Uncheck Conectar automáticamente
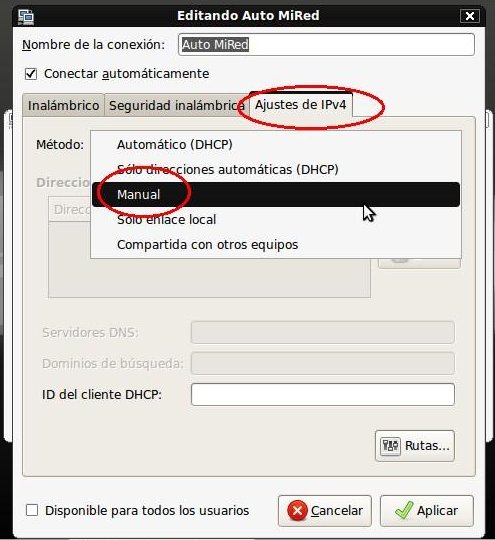This screenshot has height=540, width=495. point(31,74)
